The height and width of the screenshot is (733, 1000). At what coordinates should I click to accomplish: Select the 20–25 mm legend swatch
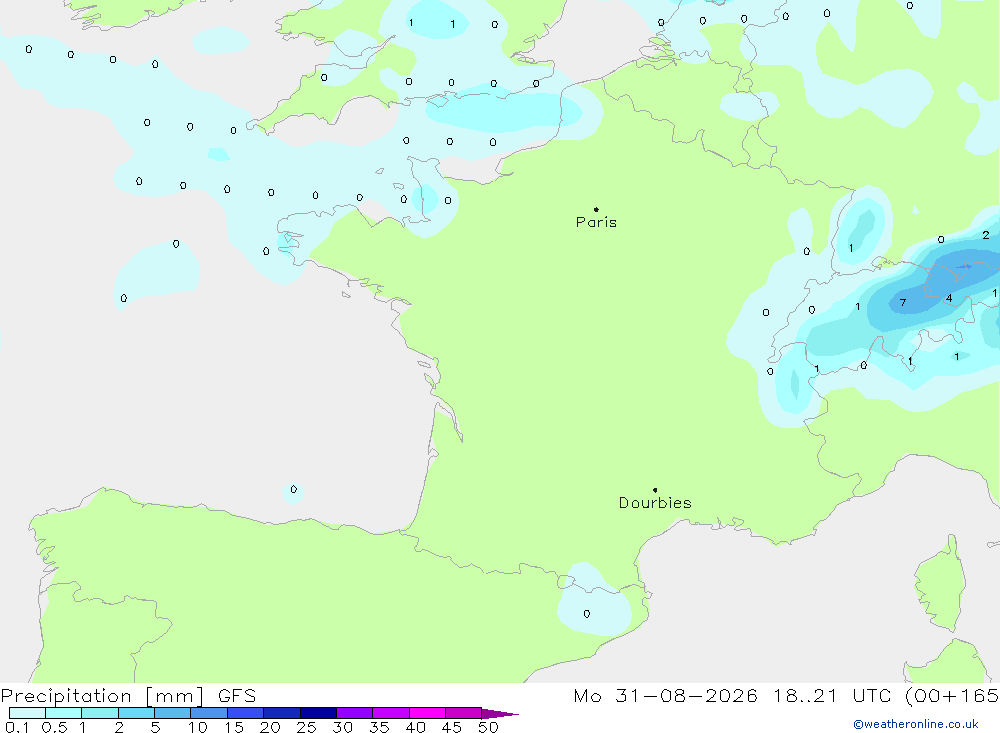pos(281,713)
